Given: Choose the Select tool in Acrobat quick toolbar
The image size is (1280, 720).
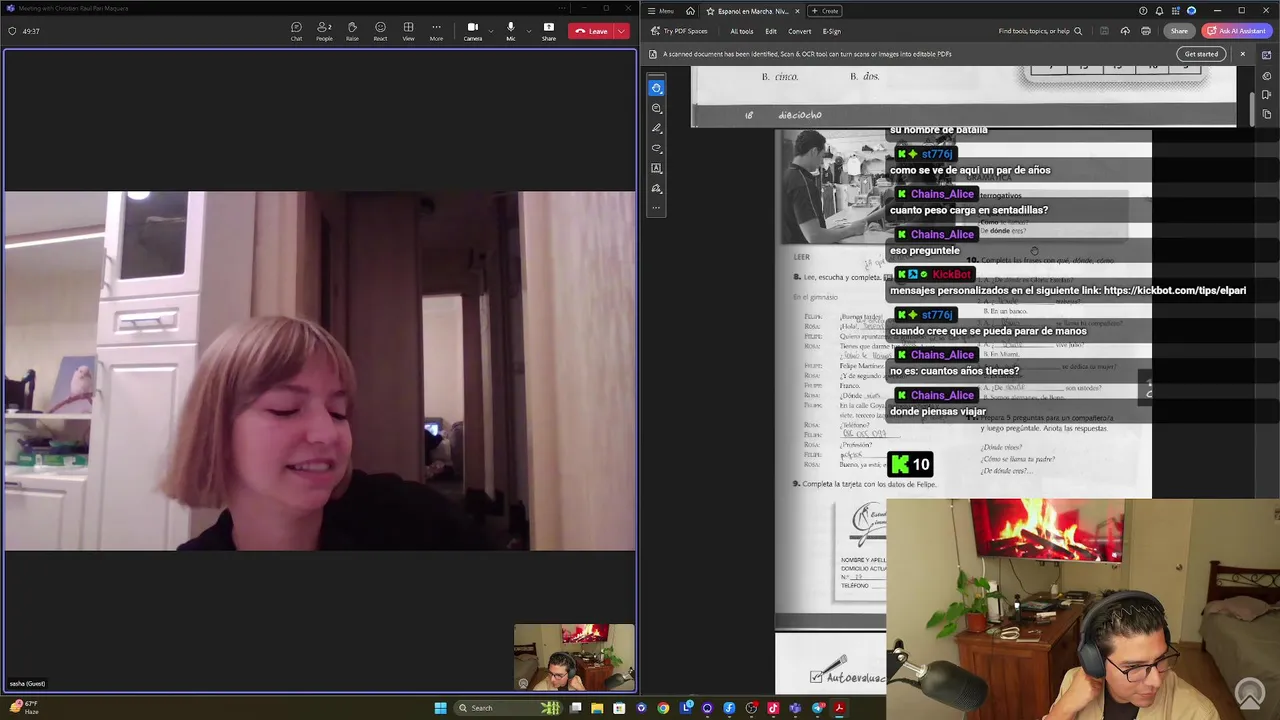Looking at the screenshot, I should pos(656,88).
